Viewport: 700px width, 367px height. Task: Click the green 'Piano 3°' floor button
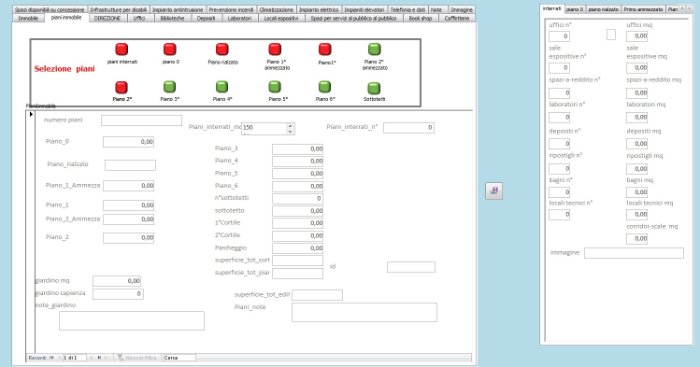point(169,87)
